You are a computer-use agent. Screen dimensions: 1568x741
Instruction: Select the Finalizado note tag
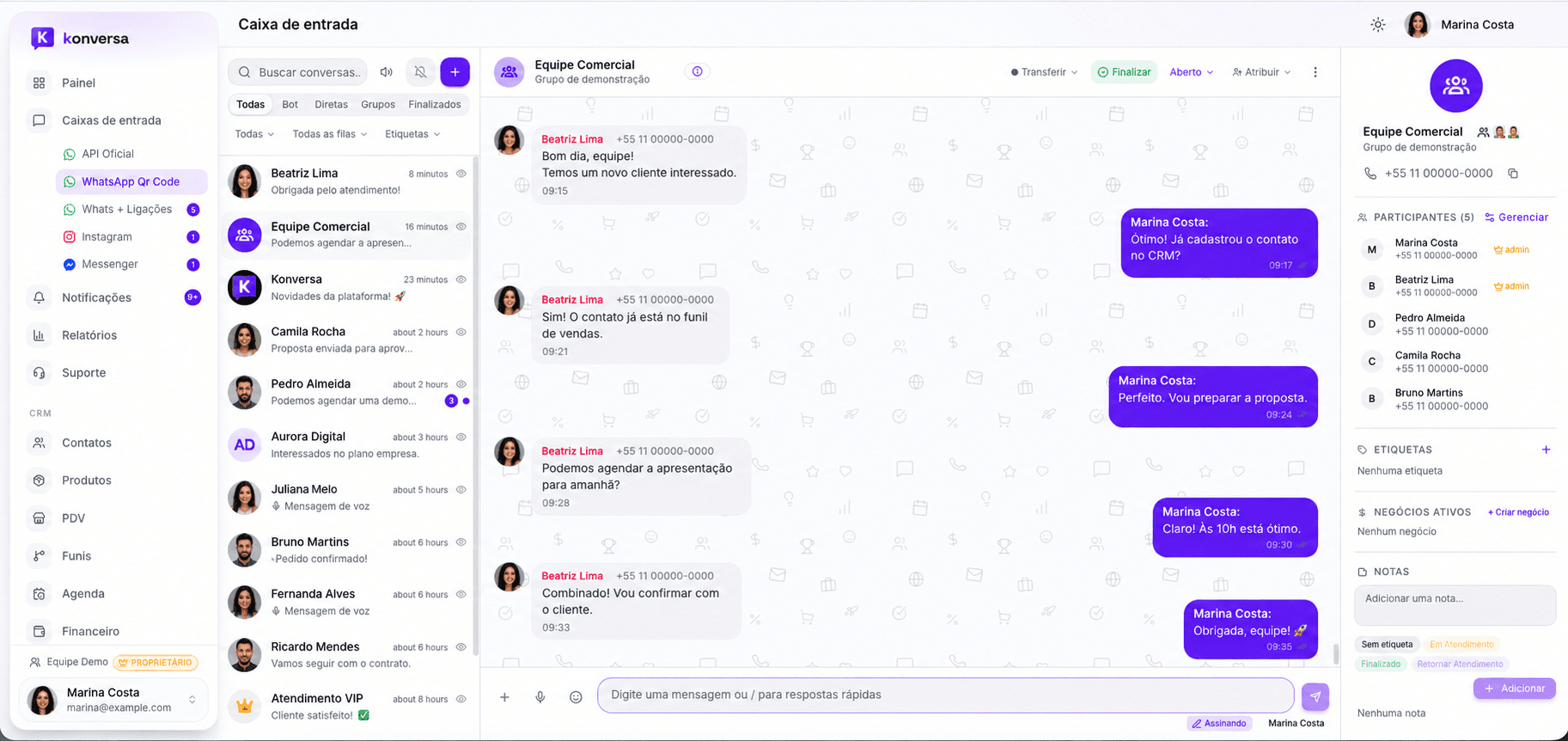pyautogui.click(x=1381, y=664)
